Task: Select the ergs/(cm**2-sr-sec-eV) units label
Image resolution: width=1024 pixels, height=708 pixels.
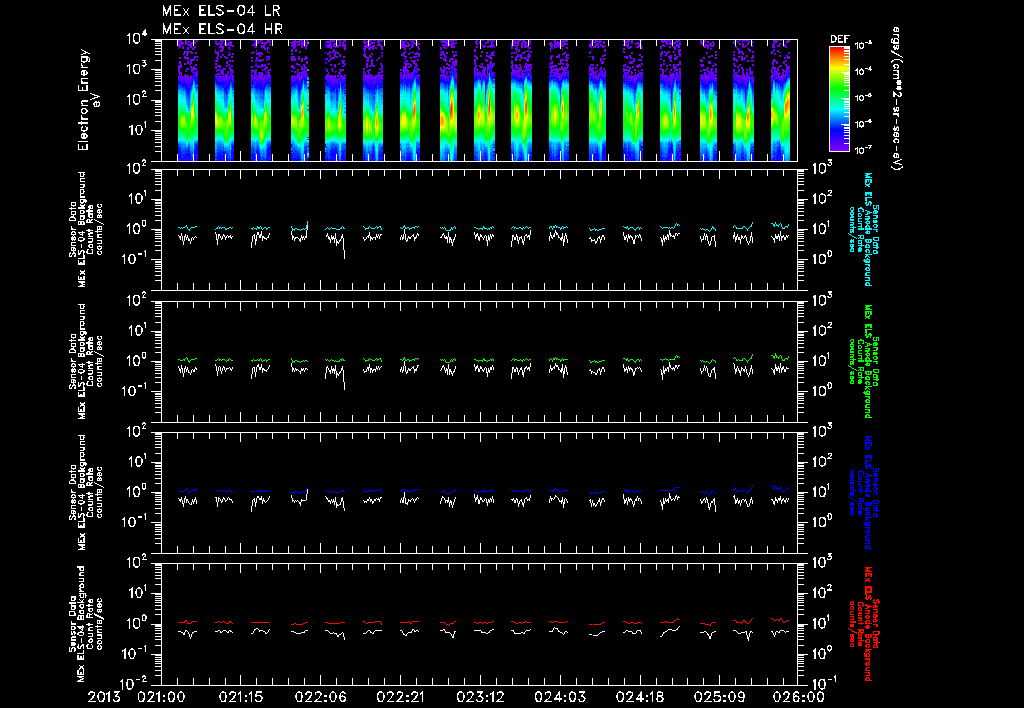Action: click(897, 99)
